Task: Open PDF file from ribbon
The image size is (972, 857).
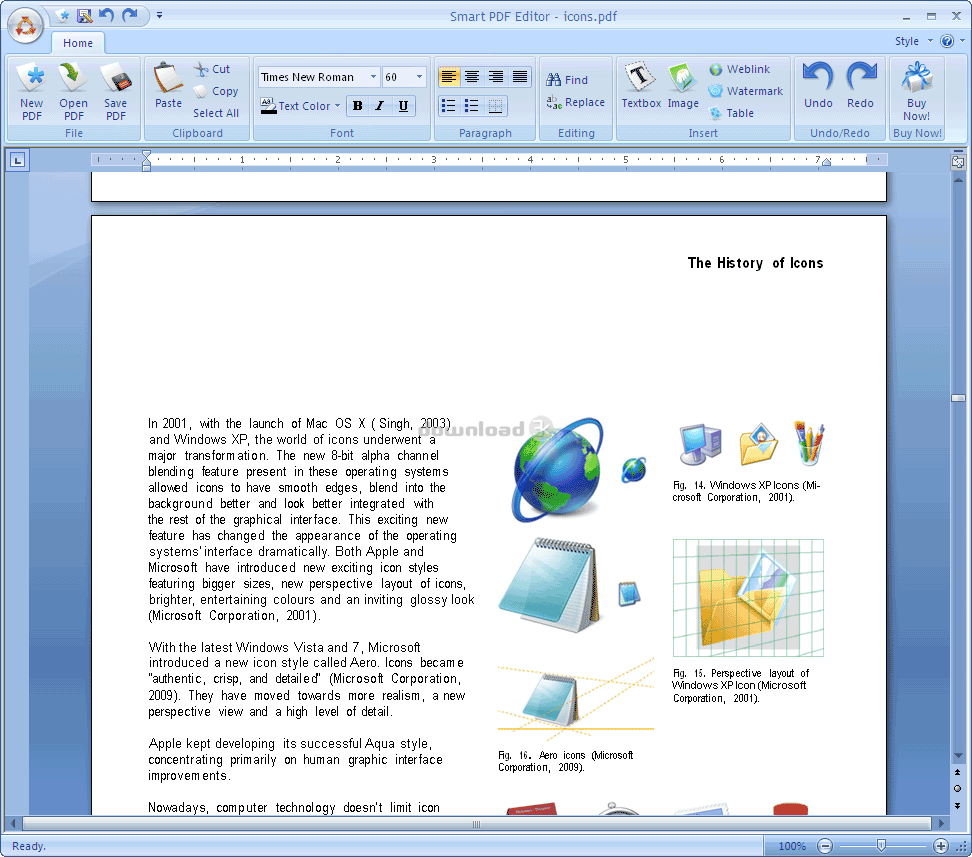Action: pyautogui.click(x=73, y=92)
